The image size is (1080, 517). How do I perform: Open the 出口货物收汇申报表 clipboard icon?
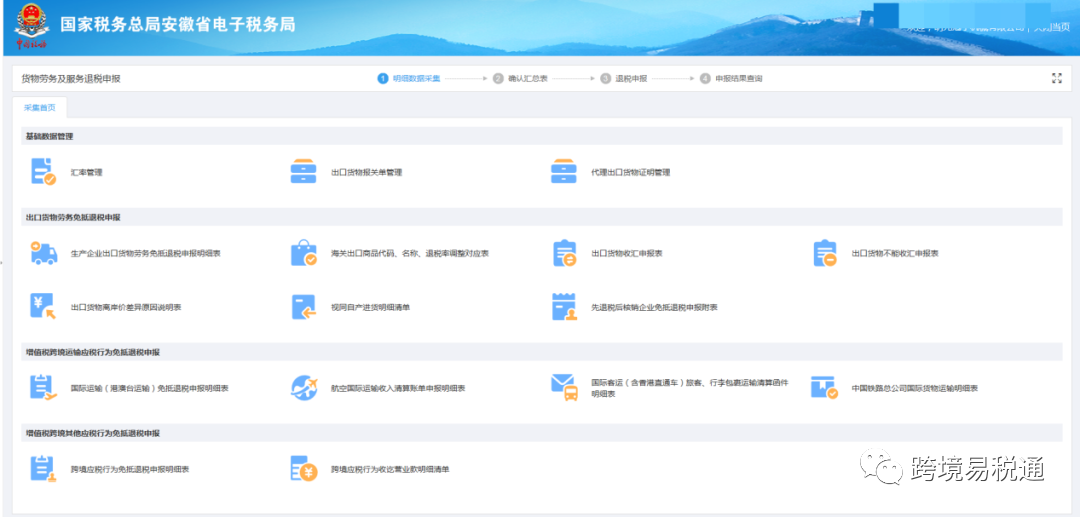point(564,254)
